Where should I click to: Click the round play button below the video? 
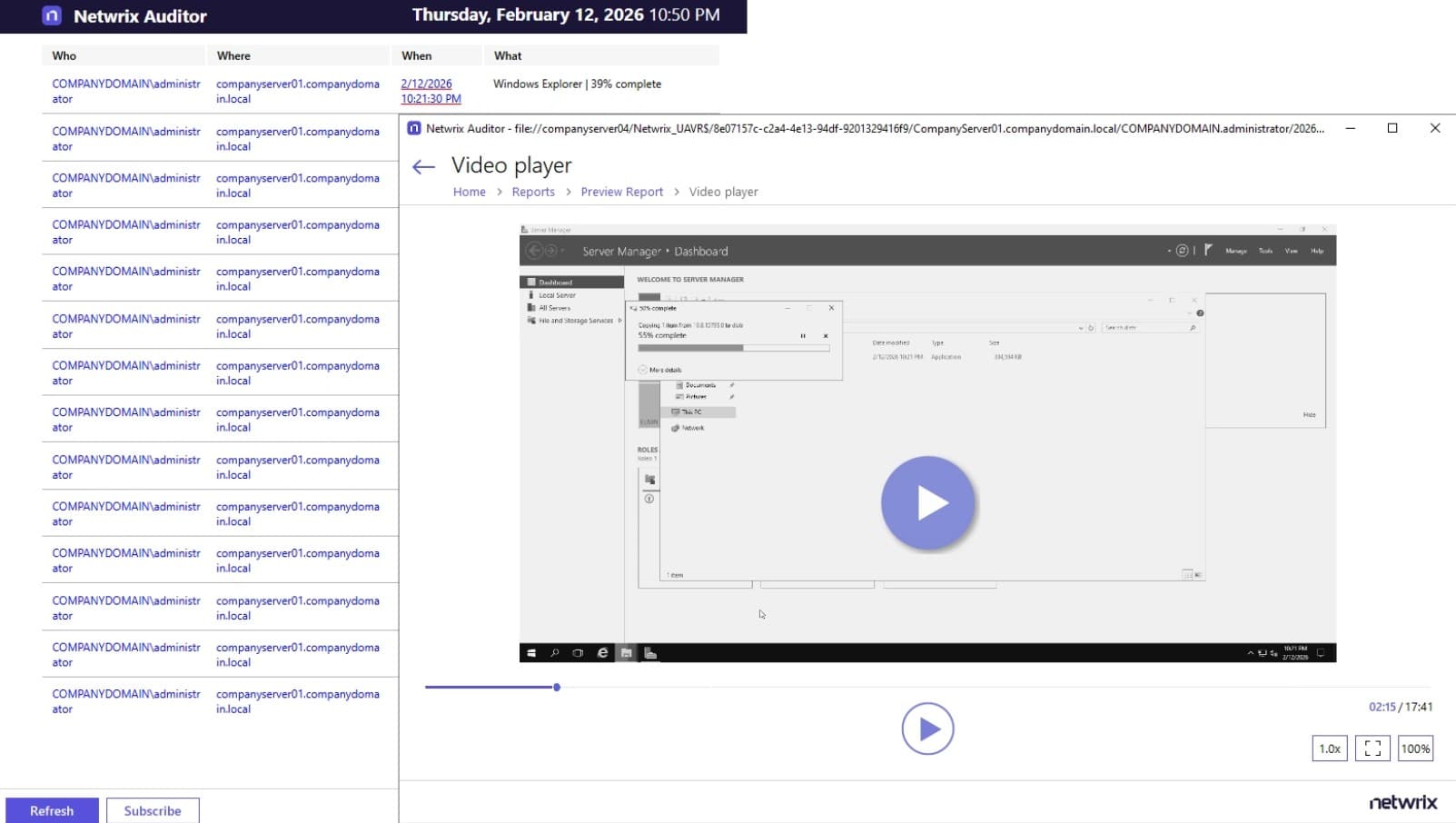[x=927, y=729]
